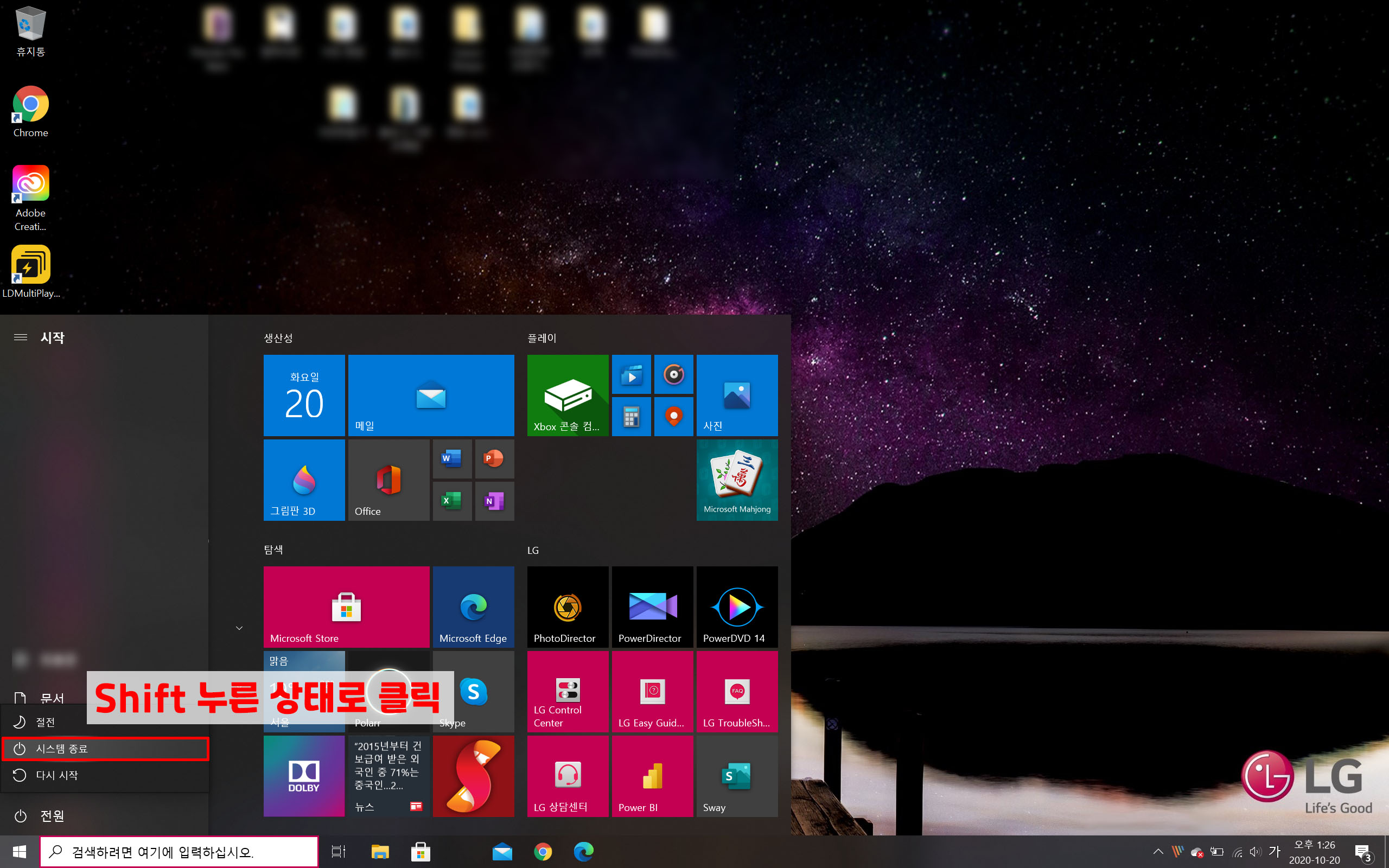
Task: Click the taskbar search input box
Action: pos(179,851)
